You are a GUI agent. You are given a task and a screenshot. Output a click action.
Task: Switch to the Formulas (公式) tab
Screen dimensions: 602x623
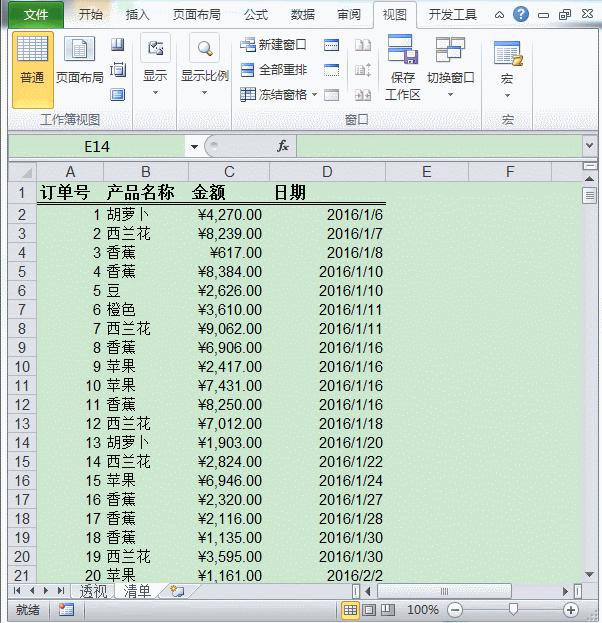click(x=256, y=15)
